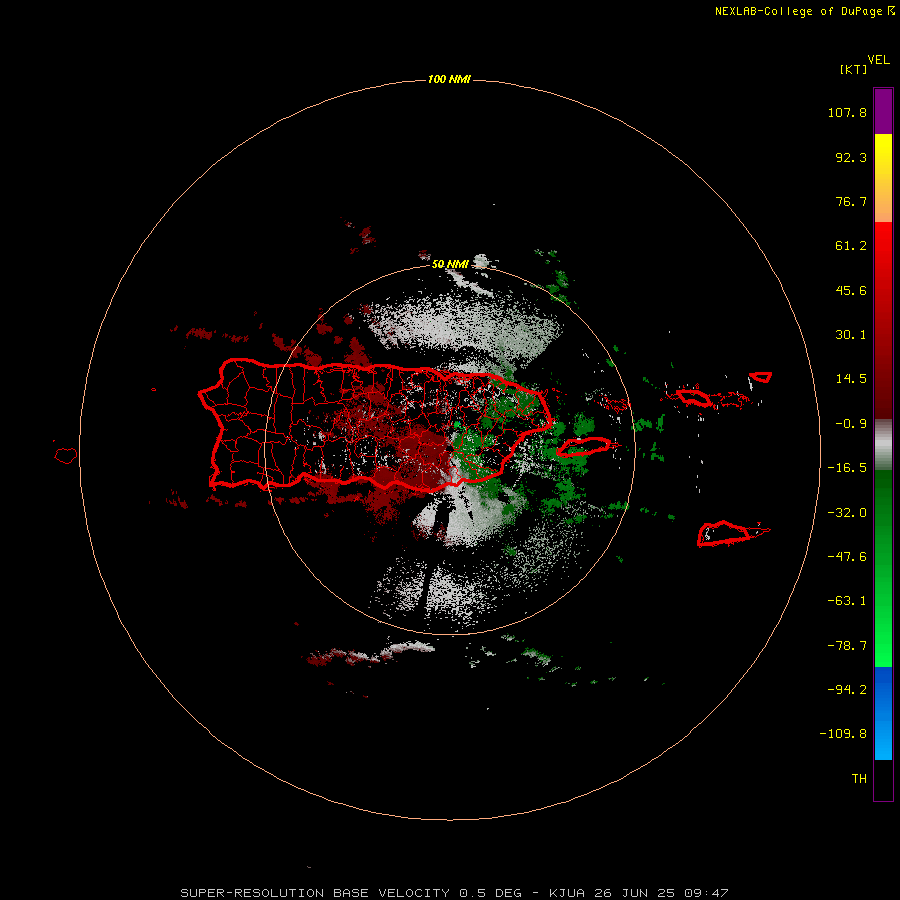Image resolution: width=900 pixels, height=900 pixels.
Task: Click the VEL legend title
Action: [x=878, y=60]
